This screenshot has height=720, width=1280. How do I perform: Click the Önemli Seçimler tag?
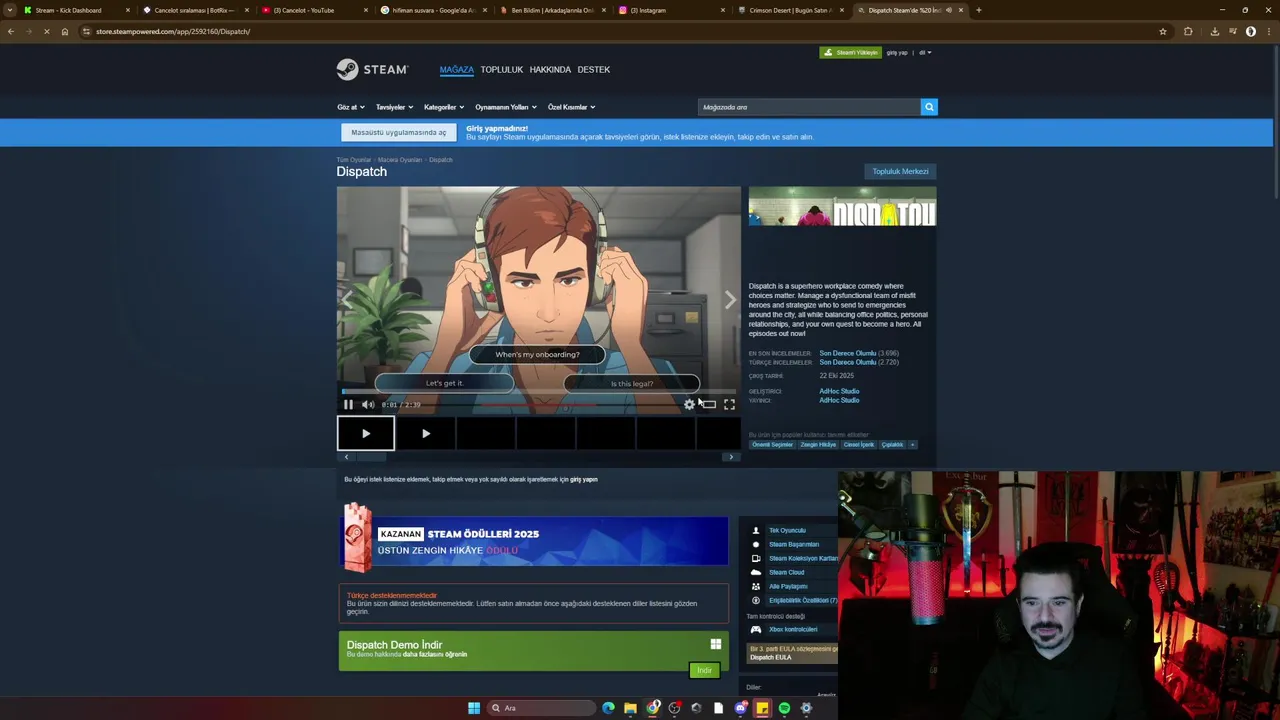point(772,445)
